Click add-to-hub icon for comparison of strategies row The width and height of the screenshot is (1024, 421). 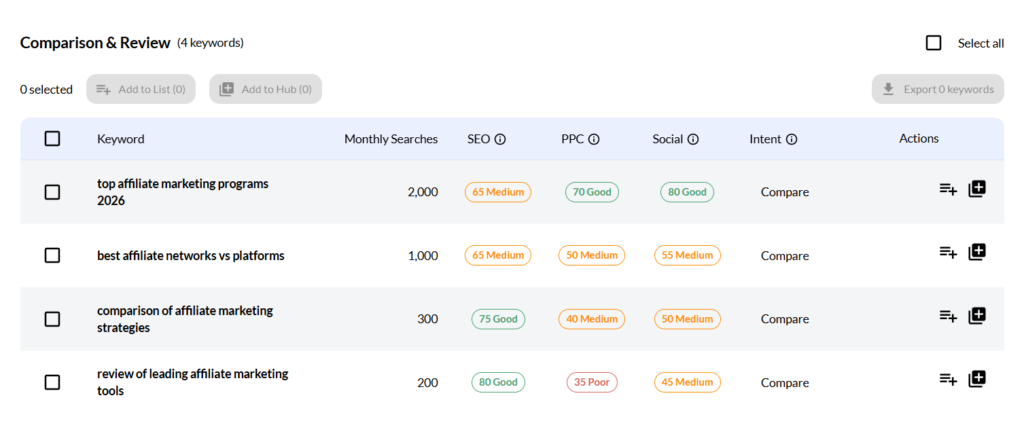tap(977, 316)
